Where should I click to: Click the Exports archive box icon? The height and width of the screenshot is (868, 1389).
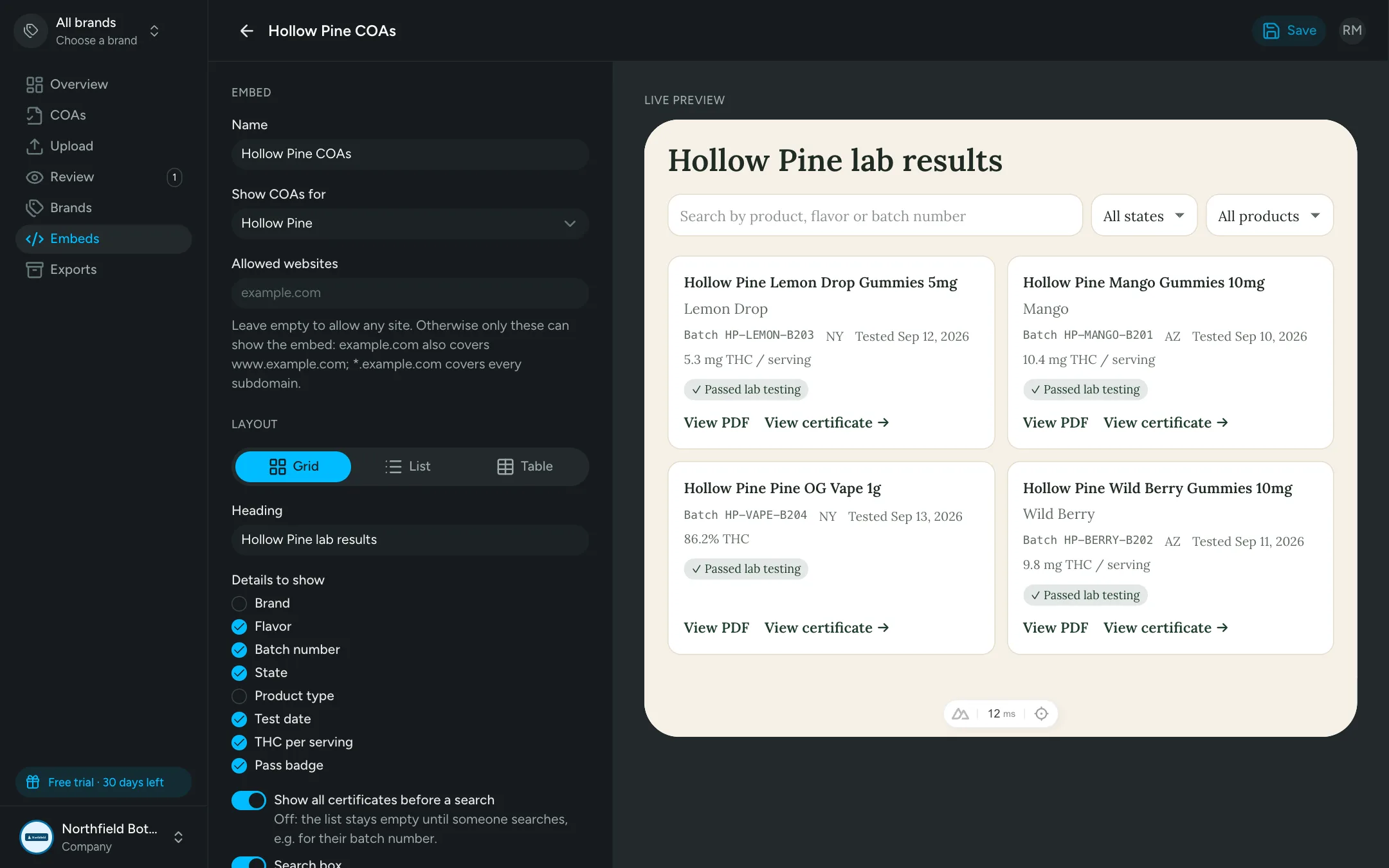tap(34, 270)
